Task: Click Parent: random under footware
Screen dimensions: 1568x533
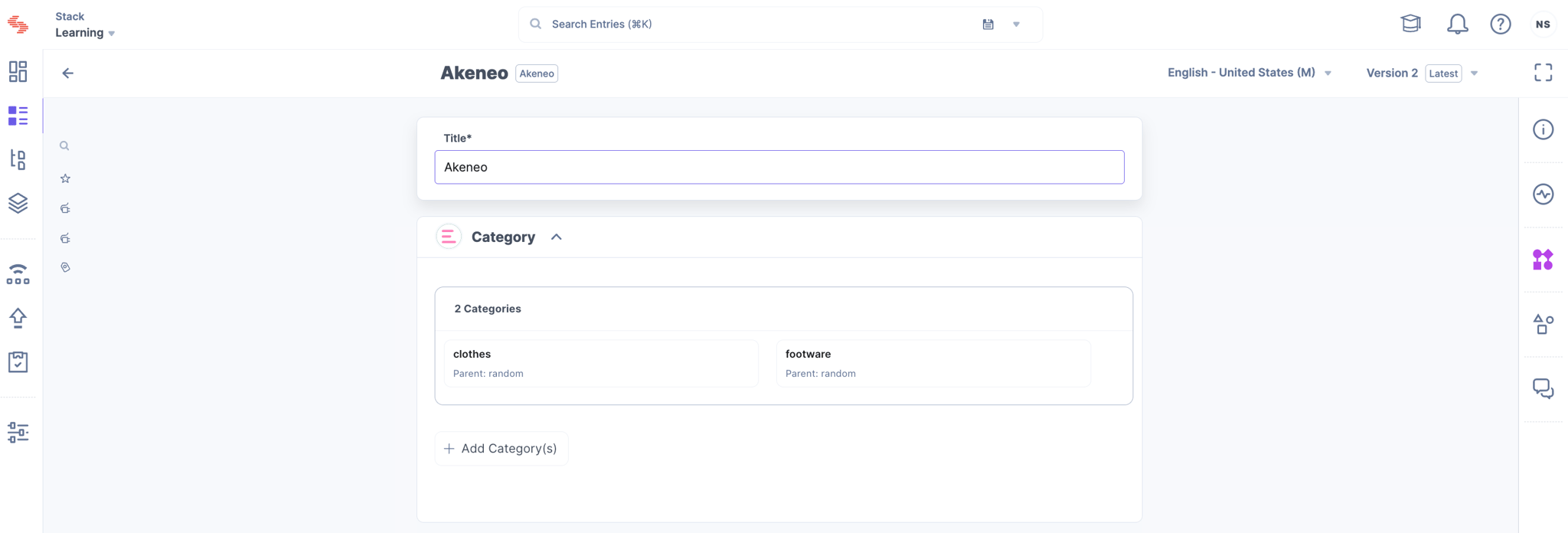Action: coord(821,374)
